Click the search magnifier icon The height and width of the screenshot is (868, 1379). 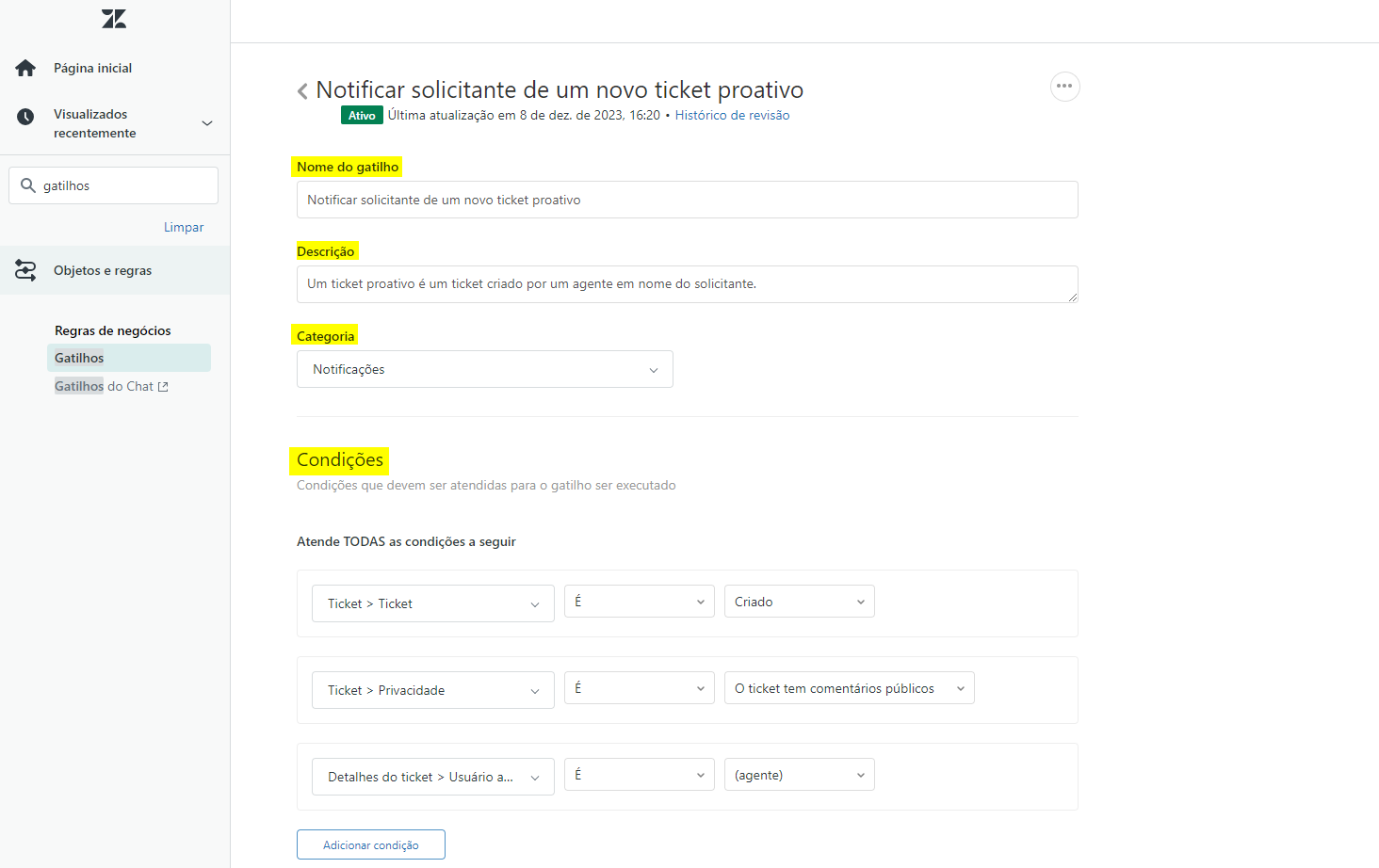[x=28, y=185]
